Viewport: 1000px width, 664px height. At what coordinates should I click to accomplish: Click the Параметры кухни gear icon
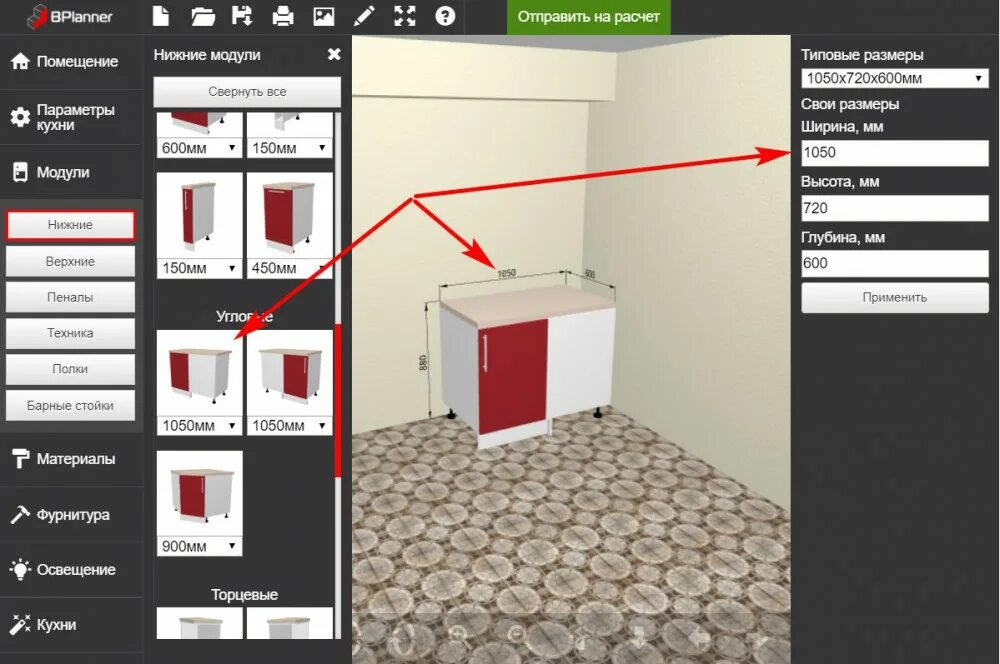click(x=20, y=117)
